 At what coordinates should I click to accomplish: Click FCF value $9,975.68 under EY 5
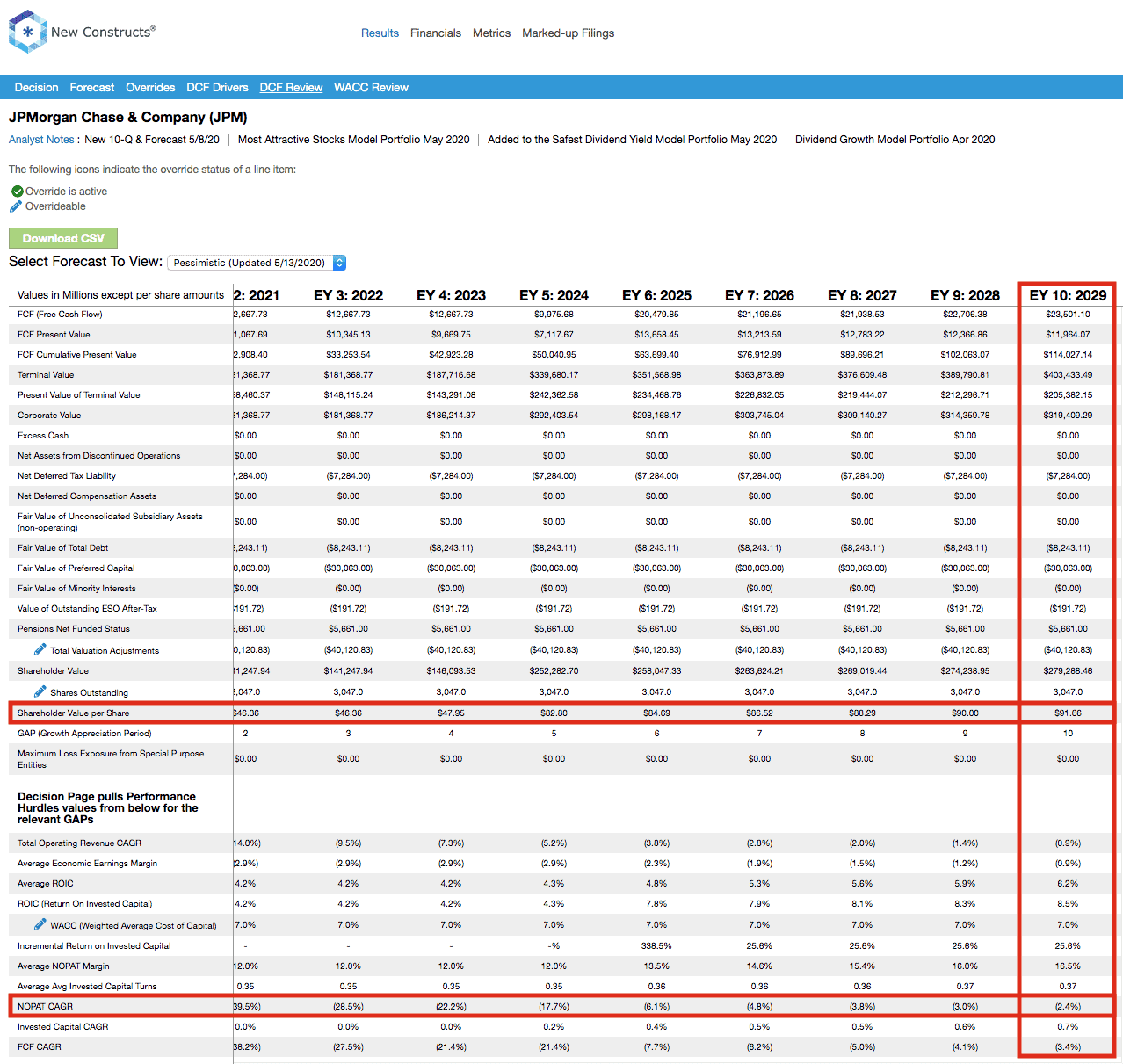tap(554, 315)
